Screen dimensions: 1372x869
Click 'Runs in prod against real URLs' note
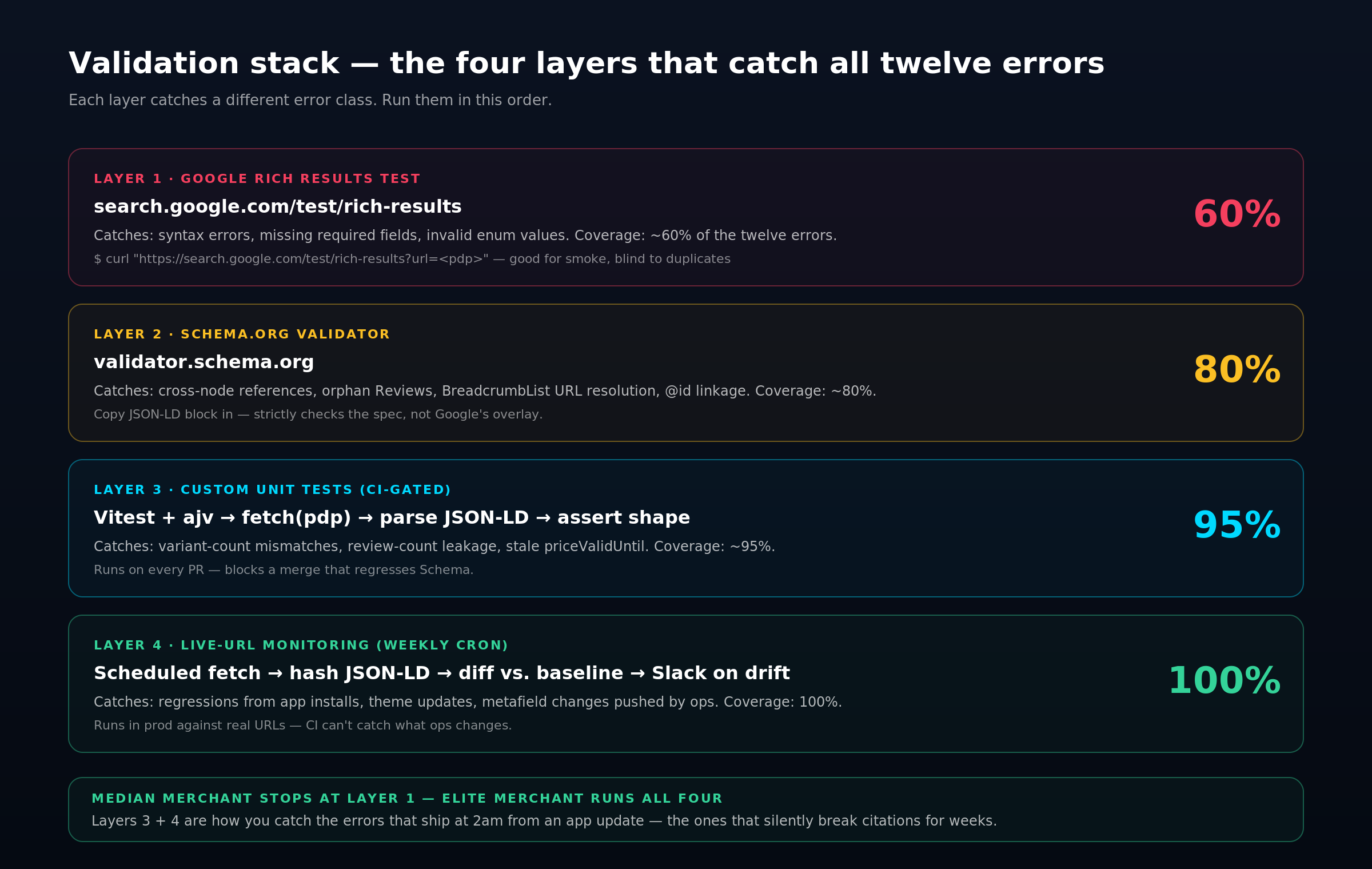pyautogui.click(x=303, y=726)
